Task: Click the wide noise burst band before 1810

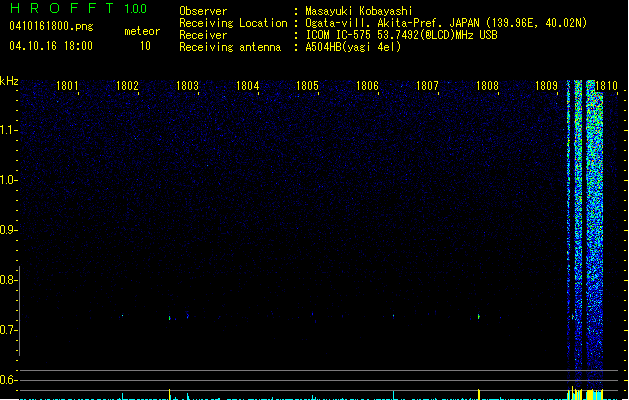Action: click(x=595, y=235)
